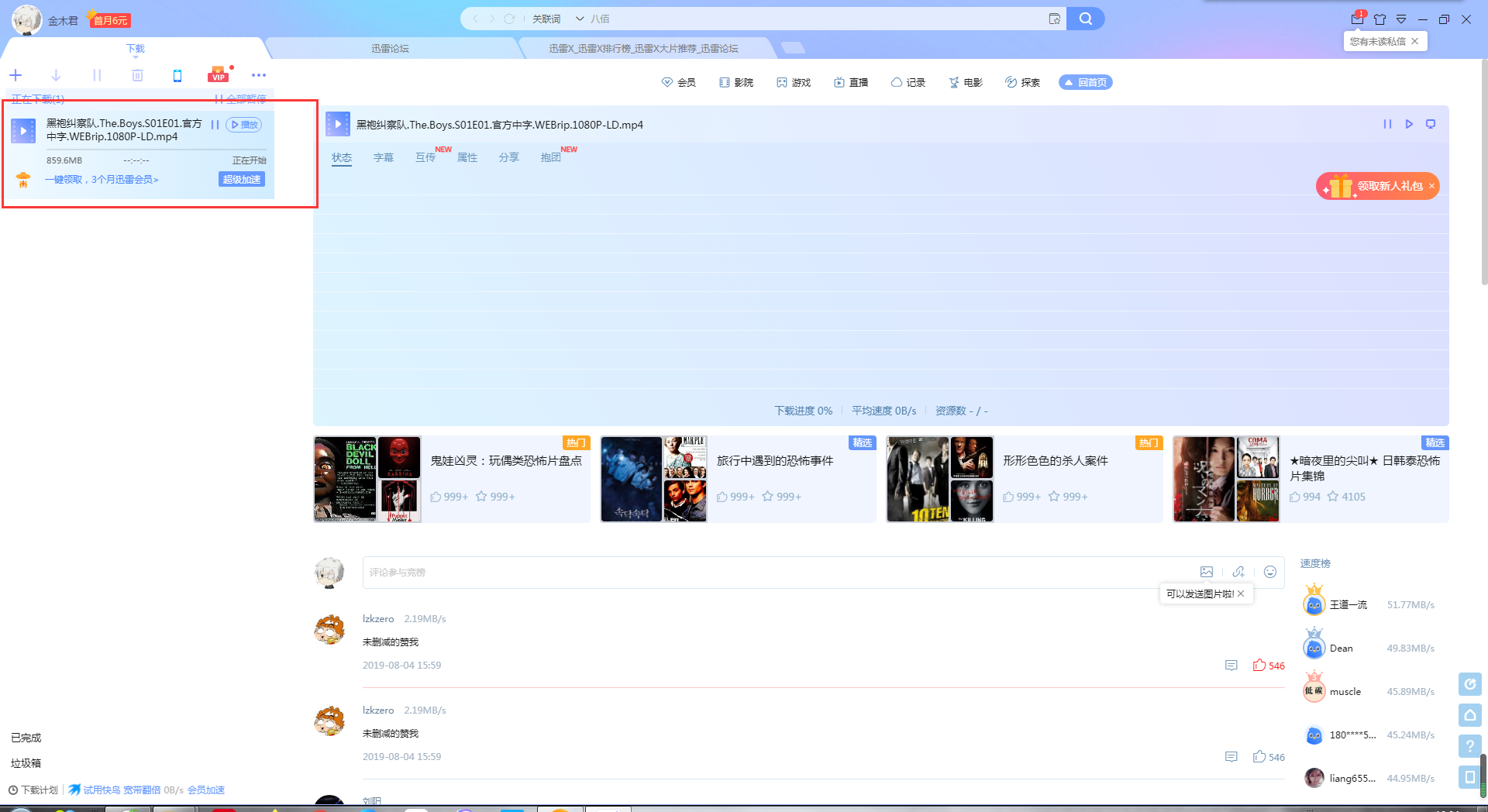Expand the 关联词 search type dropdown

click(x=579, y=19)
